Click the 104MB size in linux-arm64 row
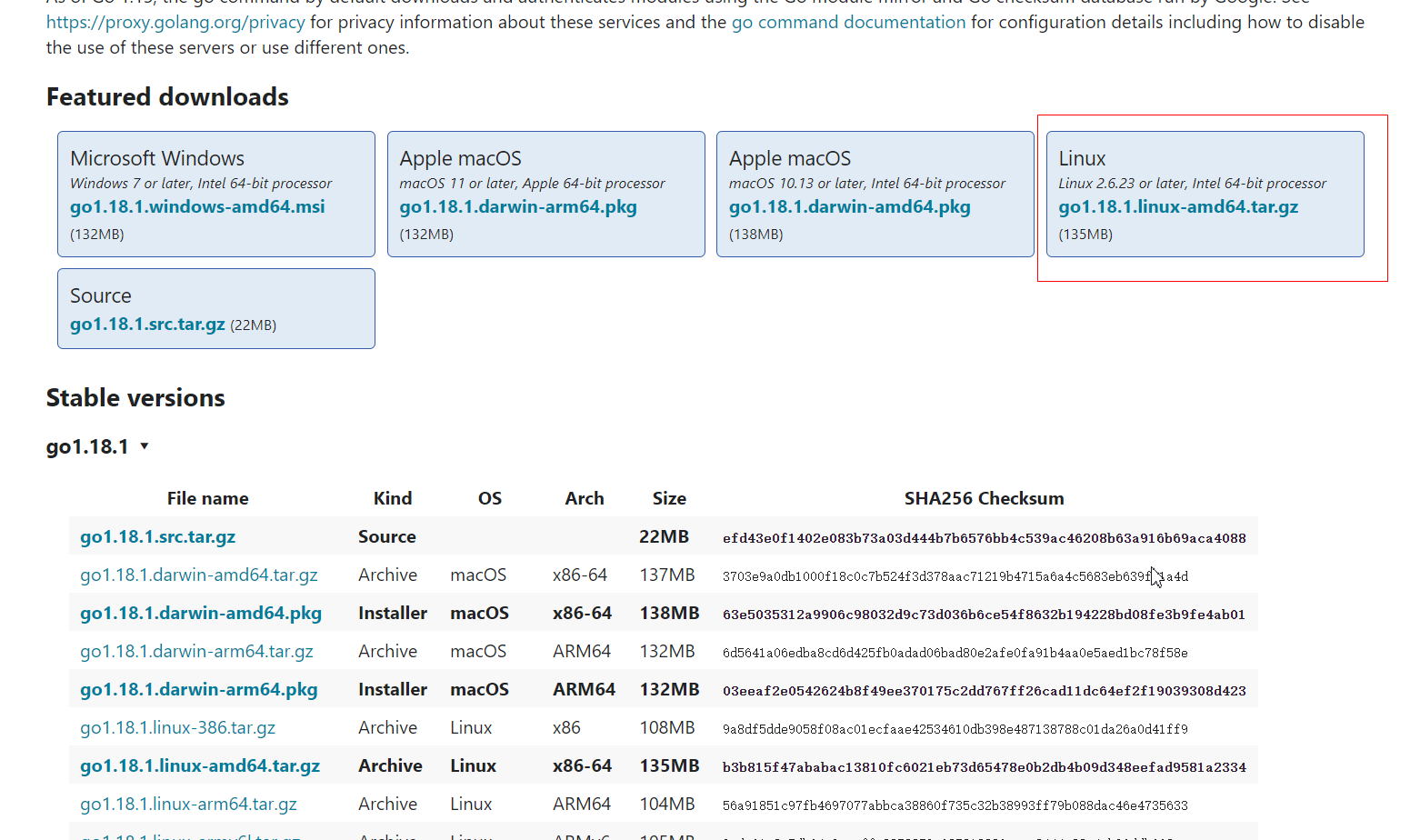Screen dimensions: 1410x840 coord(667,804)
